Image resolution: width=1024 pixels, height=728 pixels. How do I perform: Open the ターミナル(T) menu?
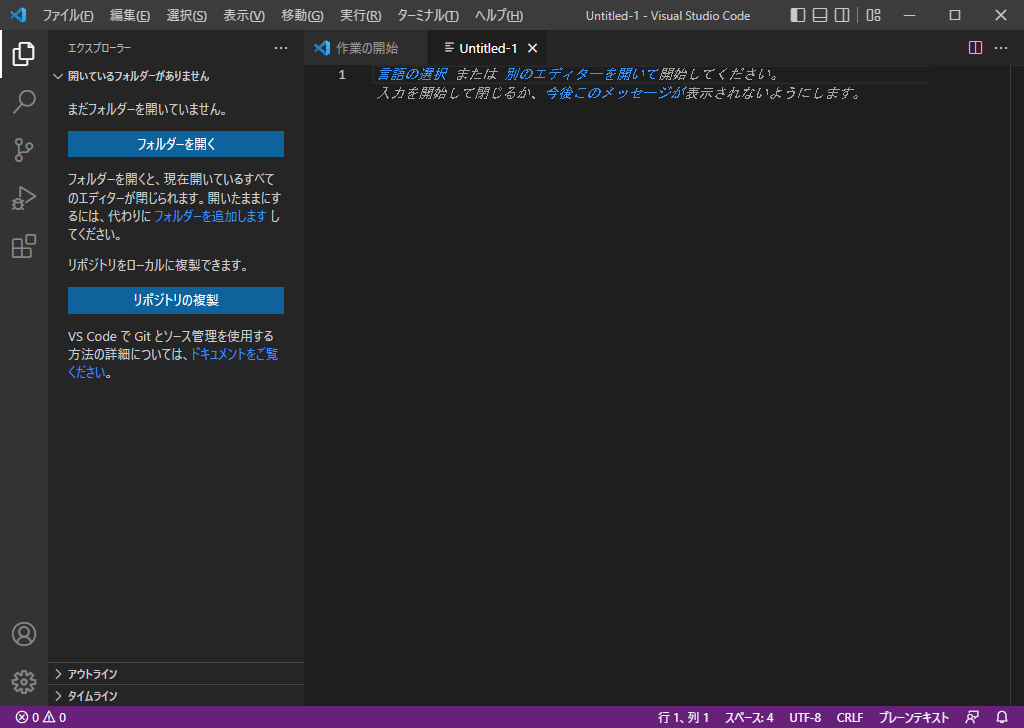tap(428, 15)
